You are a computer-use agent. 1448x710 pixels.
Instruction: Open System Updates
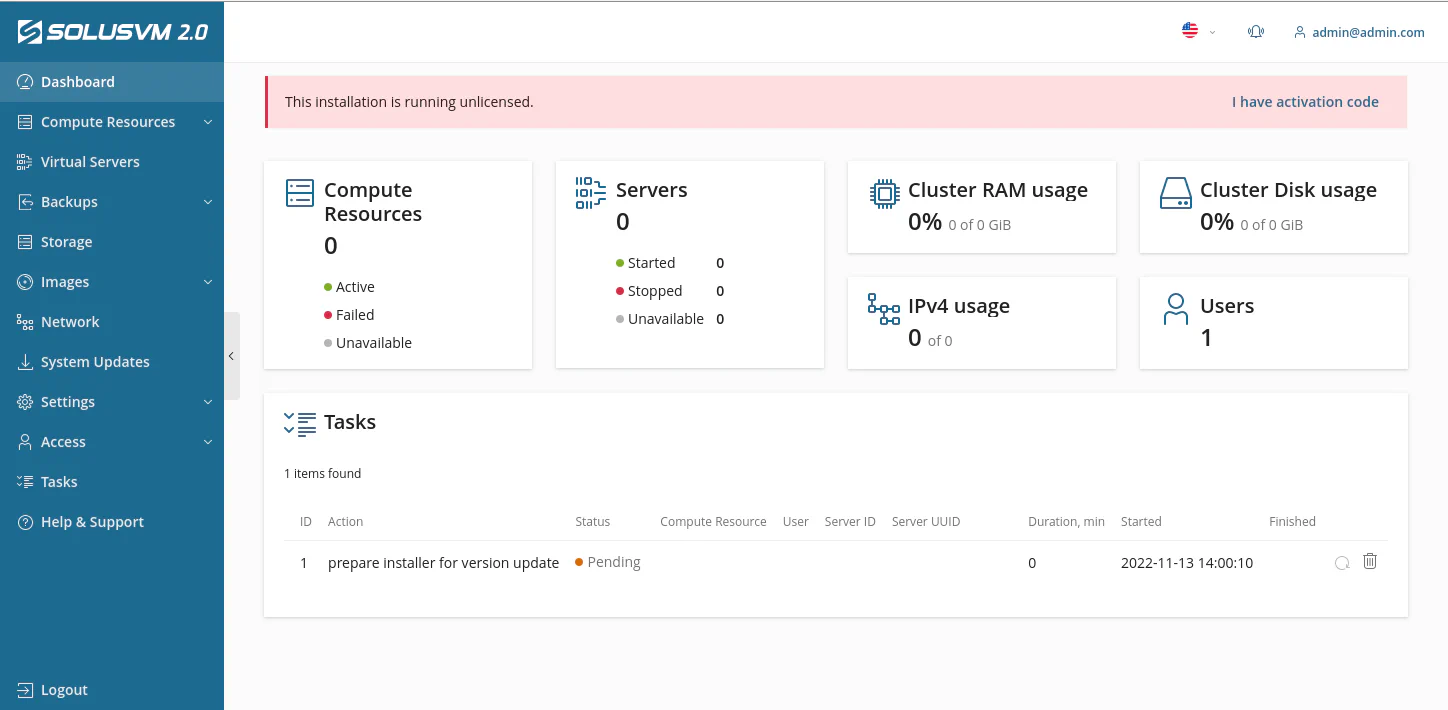click(95, 361)
